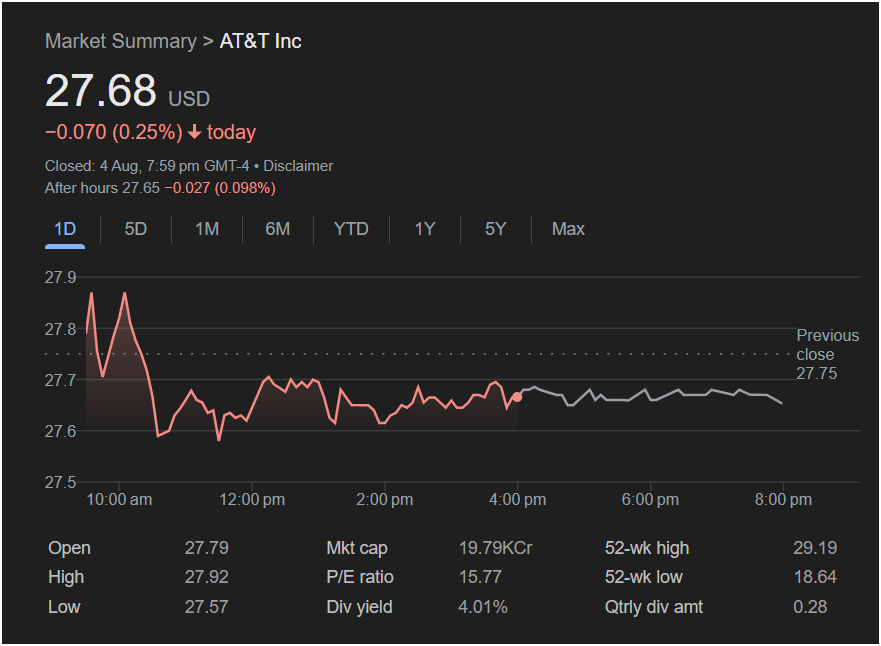Open the Disclaimer link

[x=298, y=166]
